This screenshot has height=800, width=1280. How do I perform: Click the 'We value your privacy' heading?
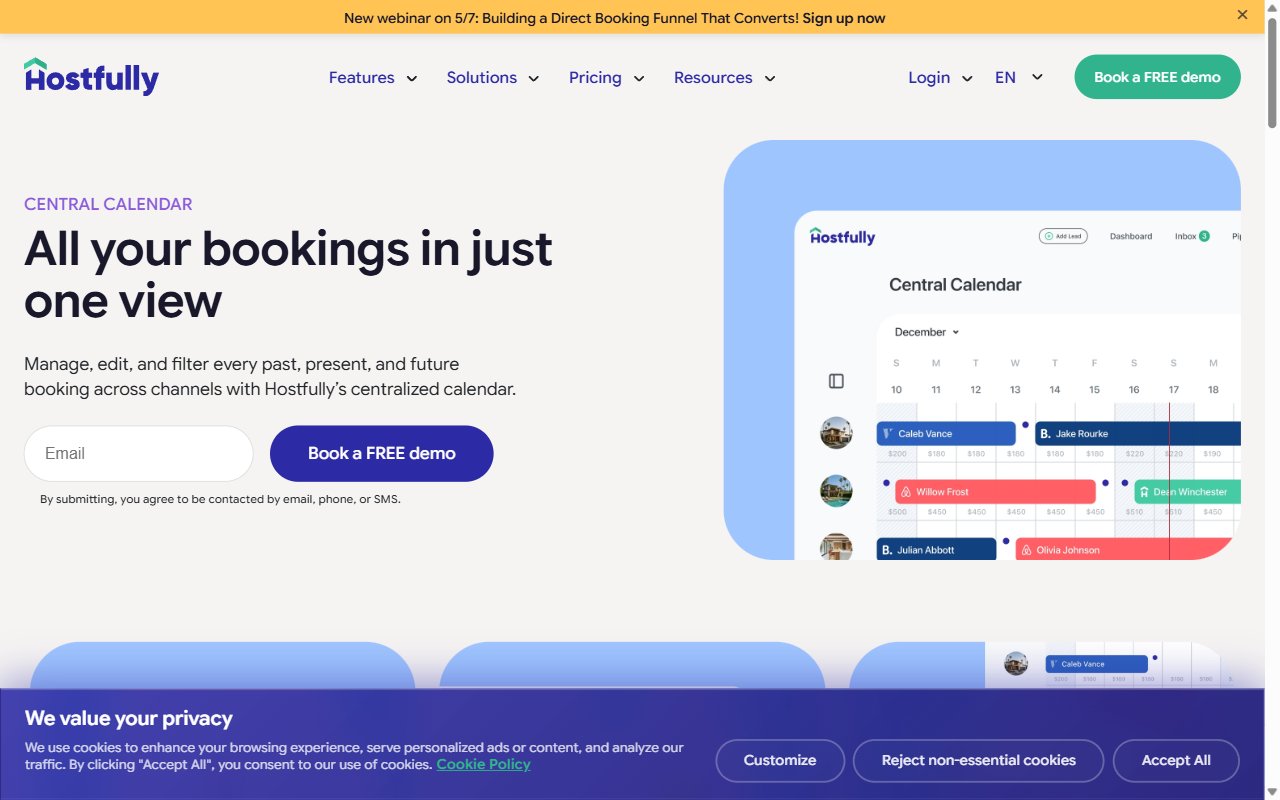click(129, 718)
